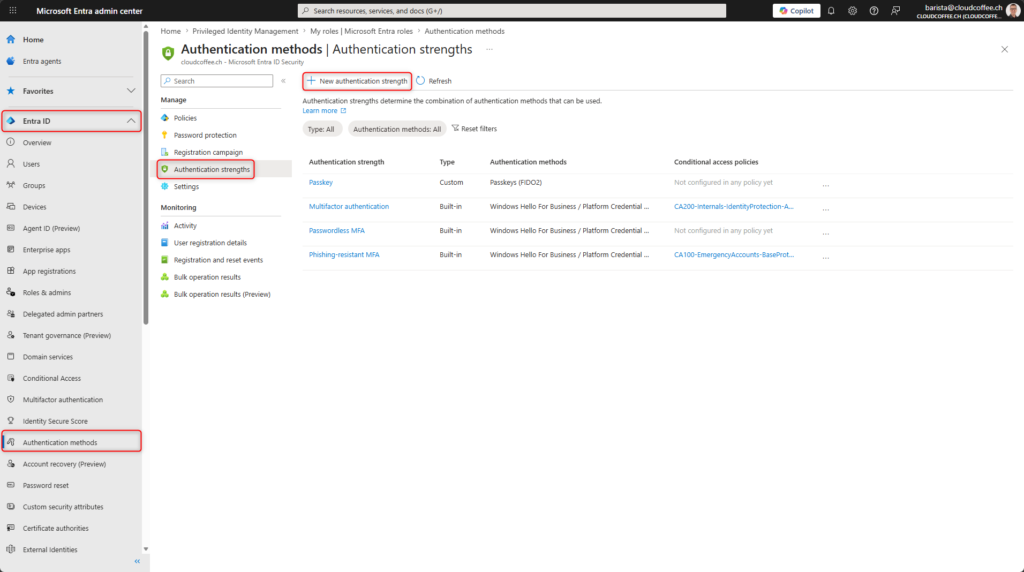Screen dimensions: 1024x572
Task: Open the help question mark icon
Action: 874,10
